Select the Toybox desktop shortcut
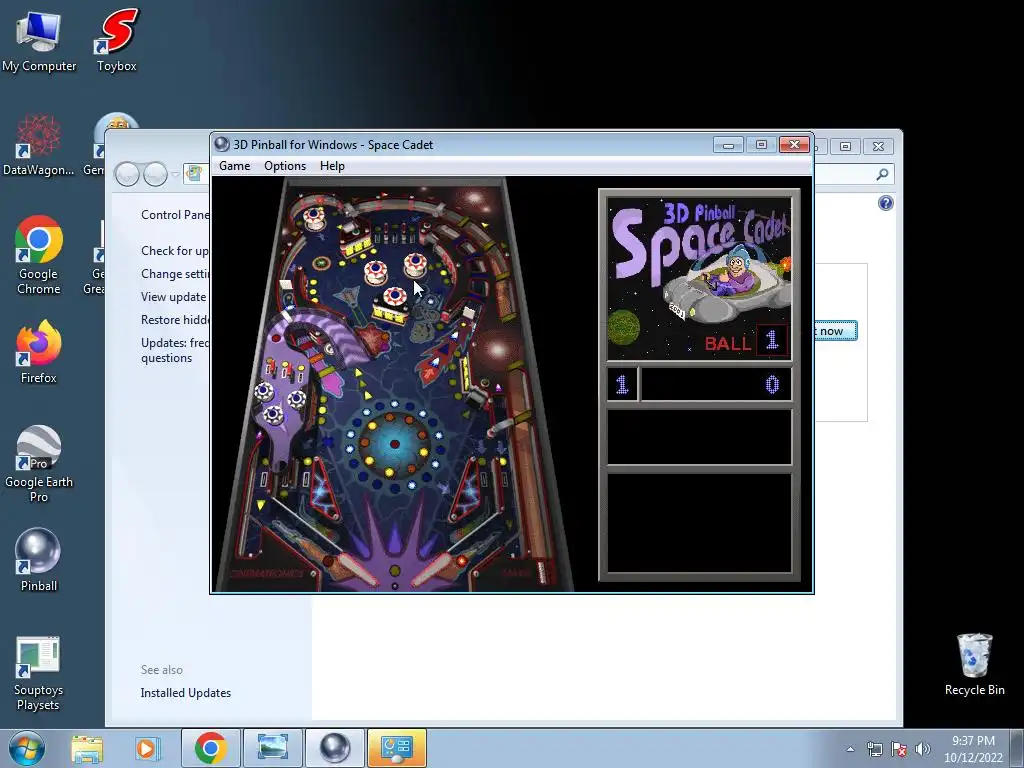1024x768 pixels. pyautogui.click(x=116, y=40)
